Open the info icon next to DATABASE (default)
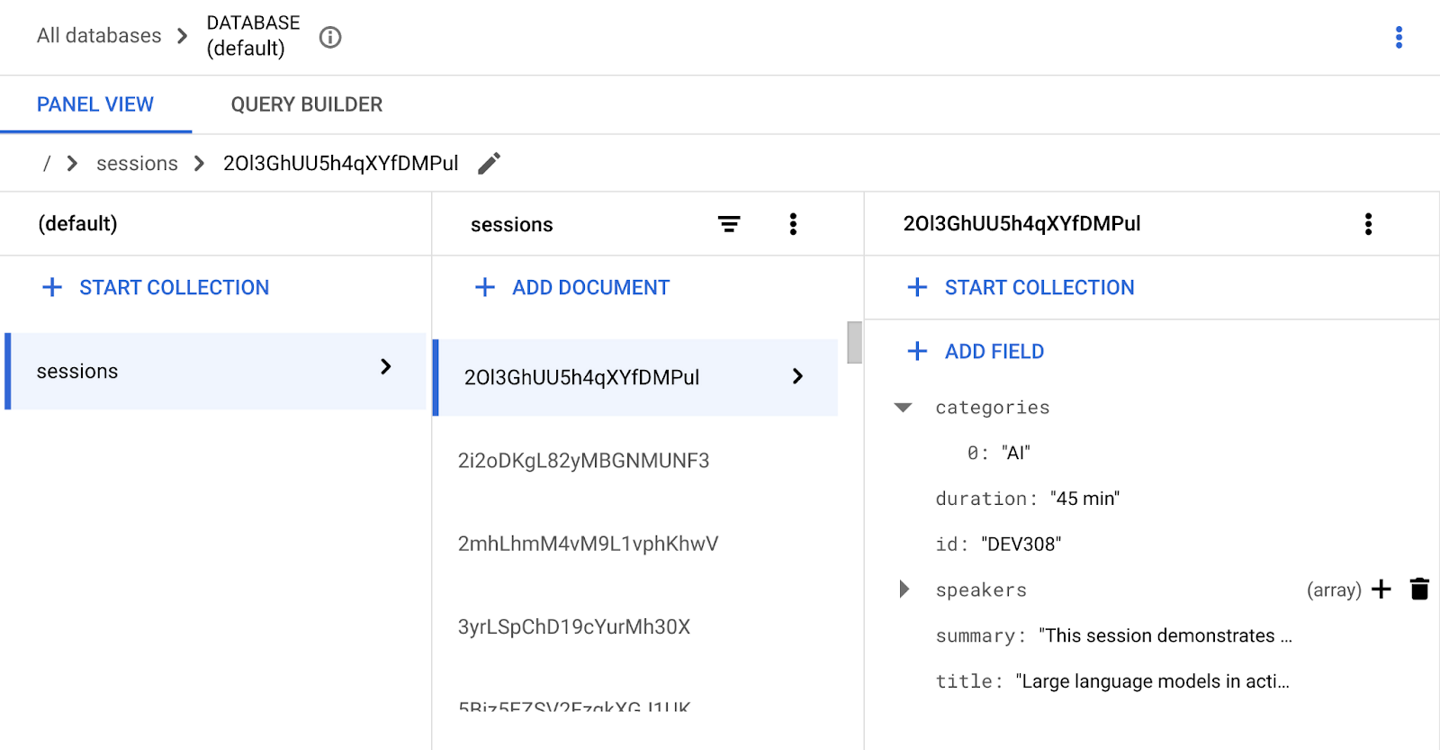Viewport: 1440px width, 750px height. click(x=329, y=37)
